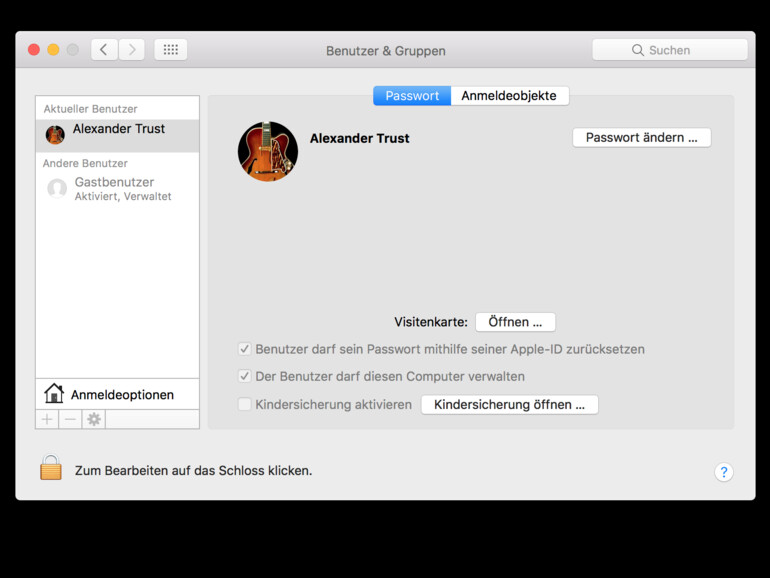770x578 pixels.
Task: Click the magnifier icon in the search field
Action: pos(637,50)
